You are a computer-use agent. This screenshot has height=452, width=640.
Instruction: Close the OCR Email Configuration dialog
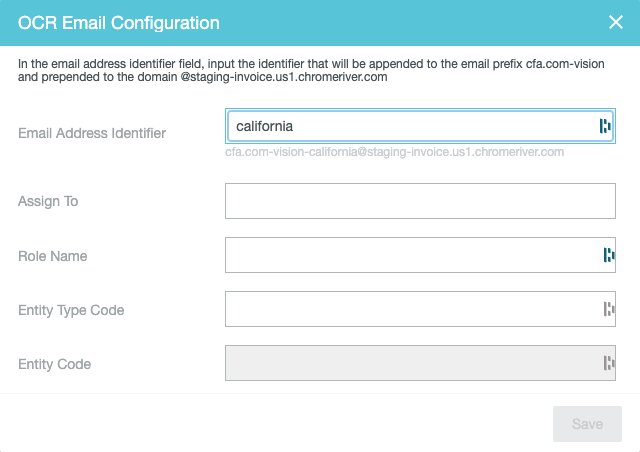616,22
